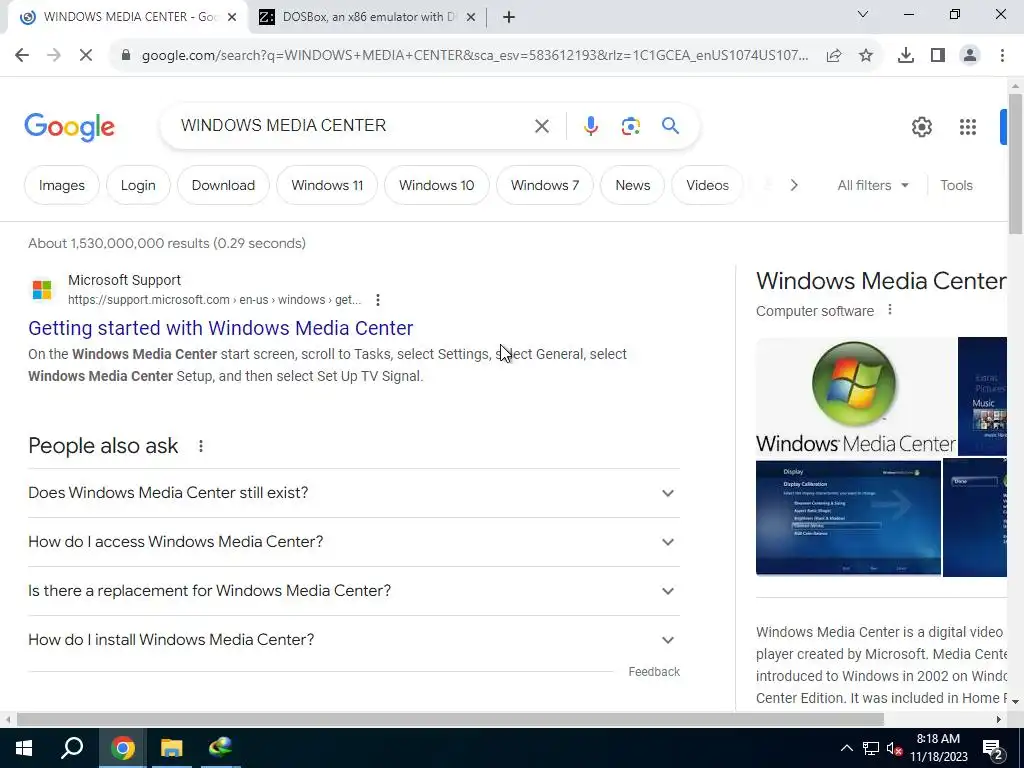1024x768 pixels.
Task: Expand 'How do I access Windows Media Center?'
Action: tap(353, 542)
